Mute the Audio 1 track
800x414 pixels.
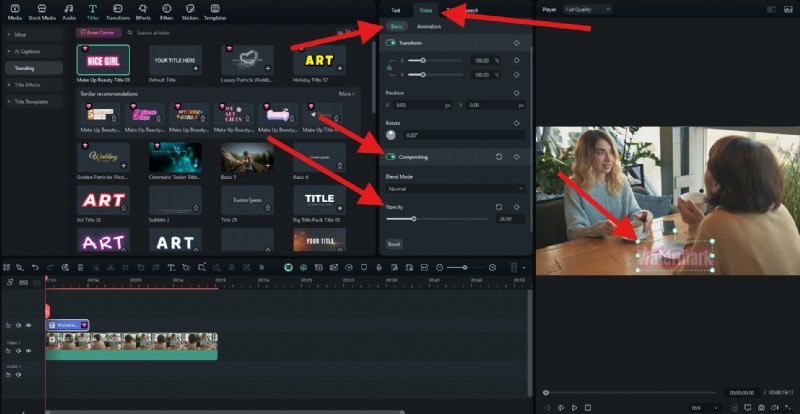tap(18, 374)
